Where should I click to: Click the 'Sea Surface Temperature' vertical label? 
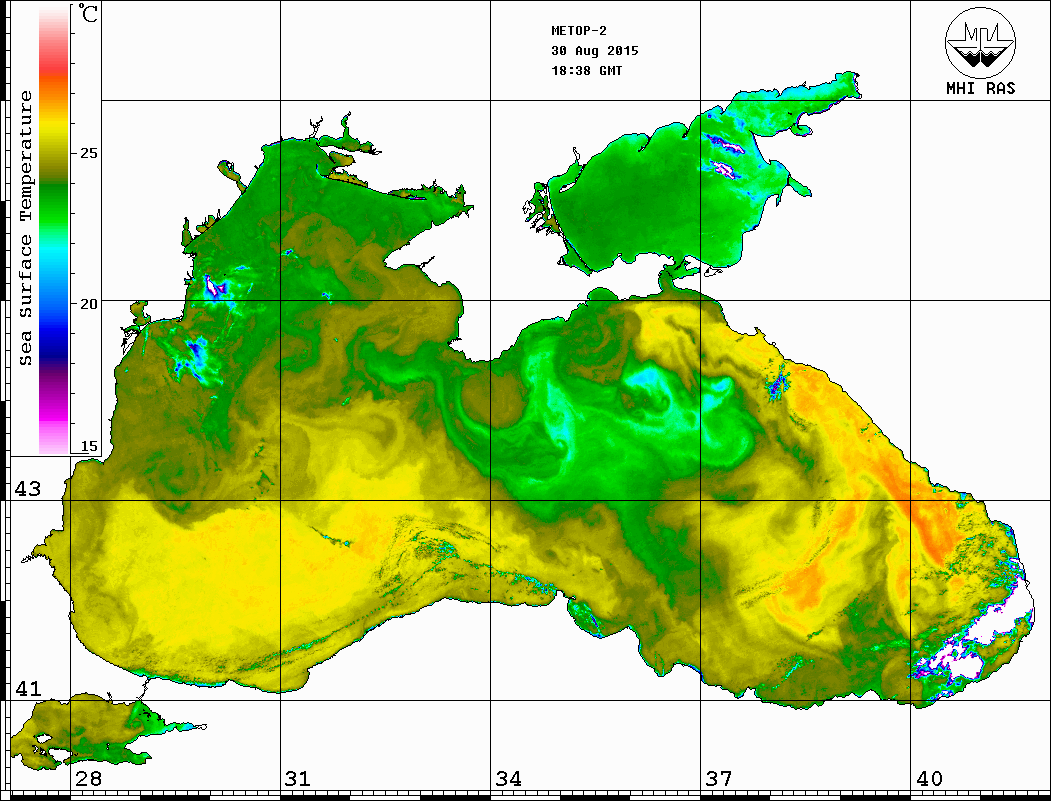[25, 229]
